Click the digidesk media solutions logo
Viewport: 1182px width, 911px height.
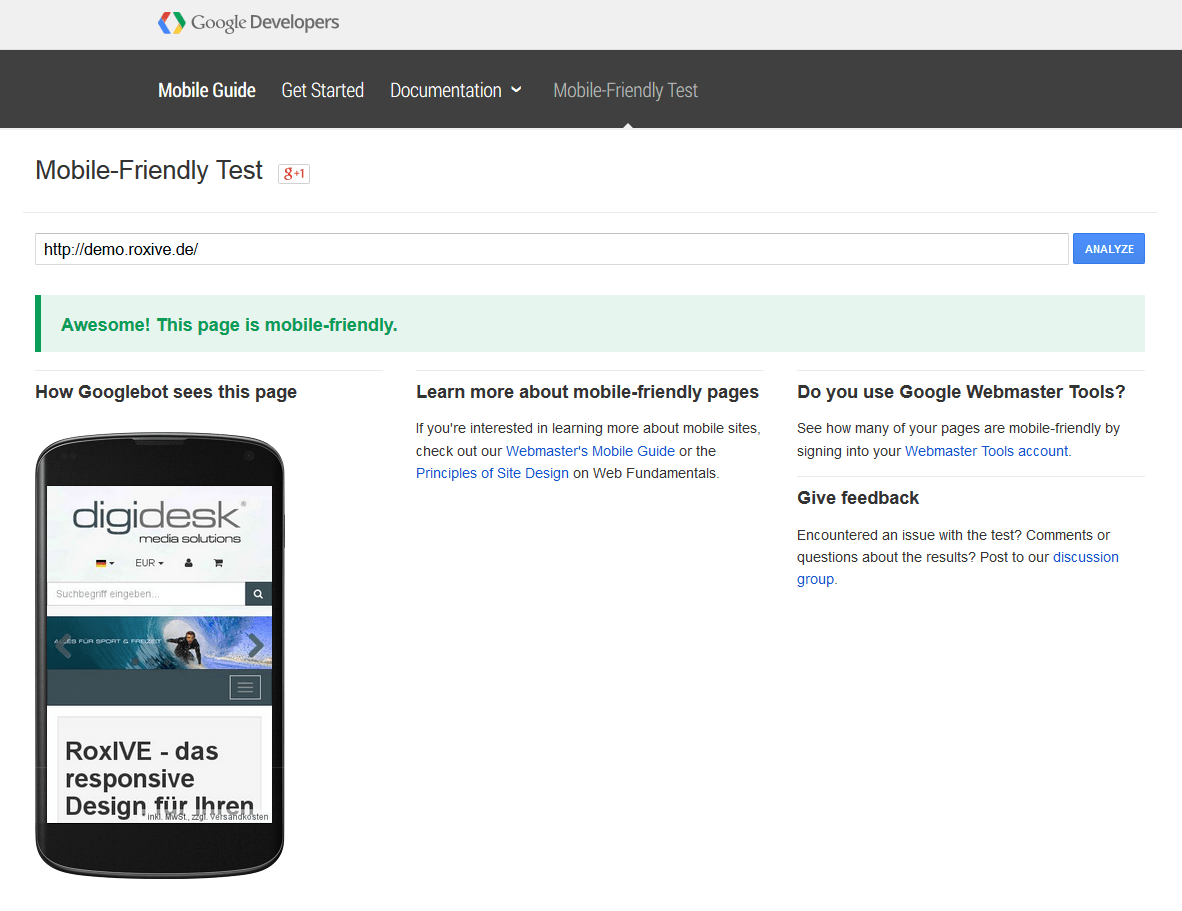[x=159, y=521]
